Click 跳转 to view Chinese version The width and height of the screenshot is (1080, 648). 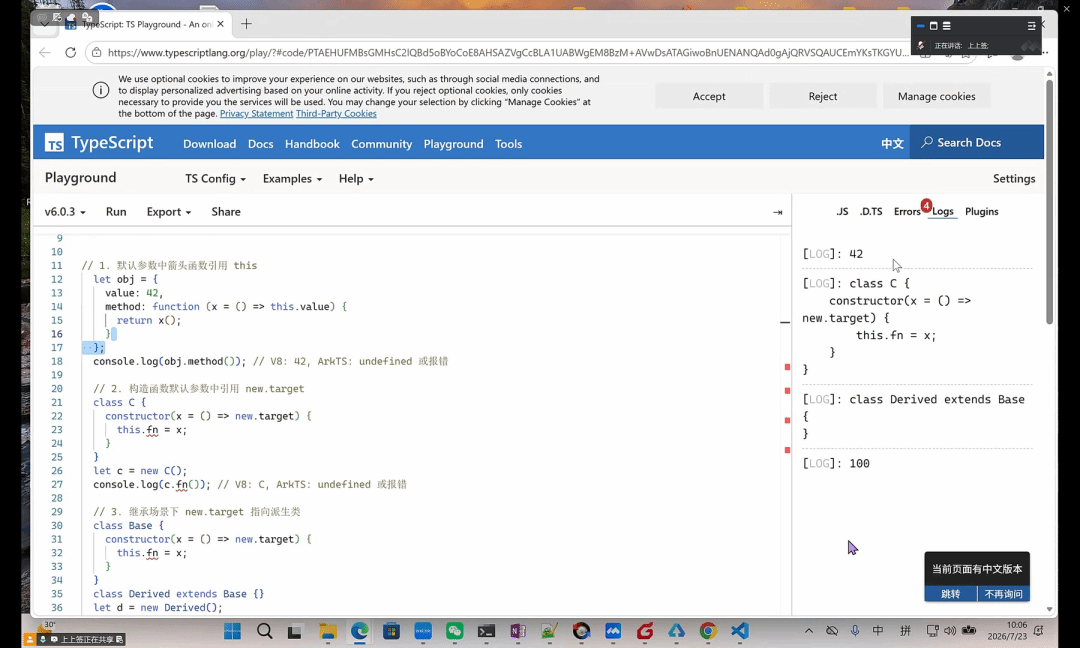pyautogui.click(x=951, y=594)
